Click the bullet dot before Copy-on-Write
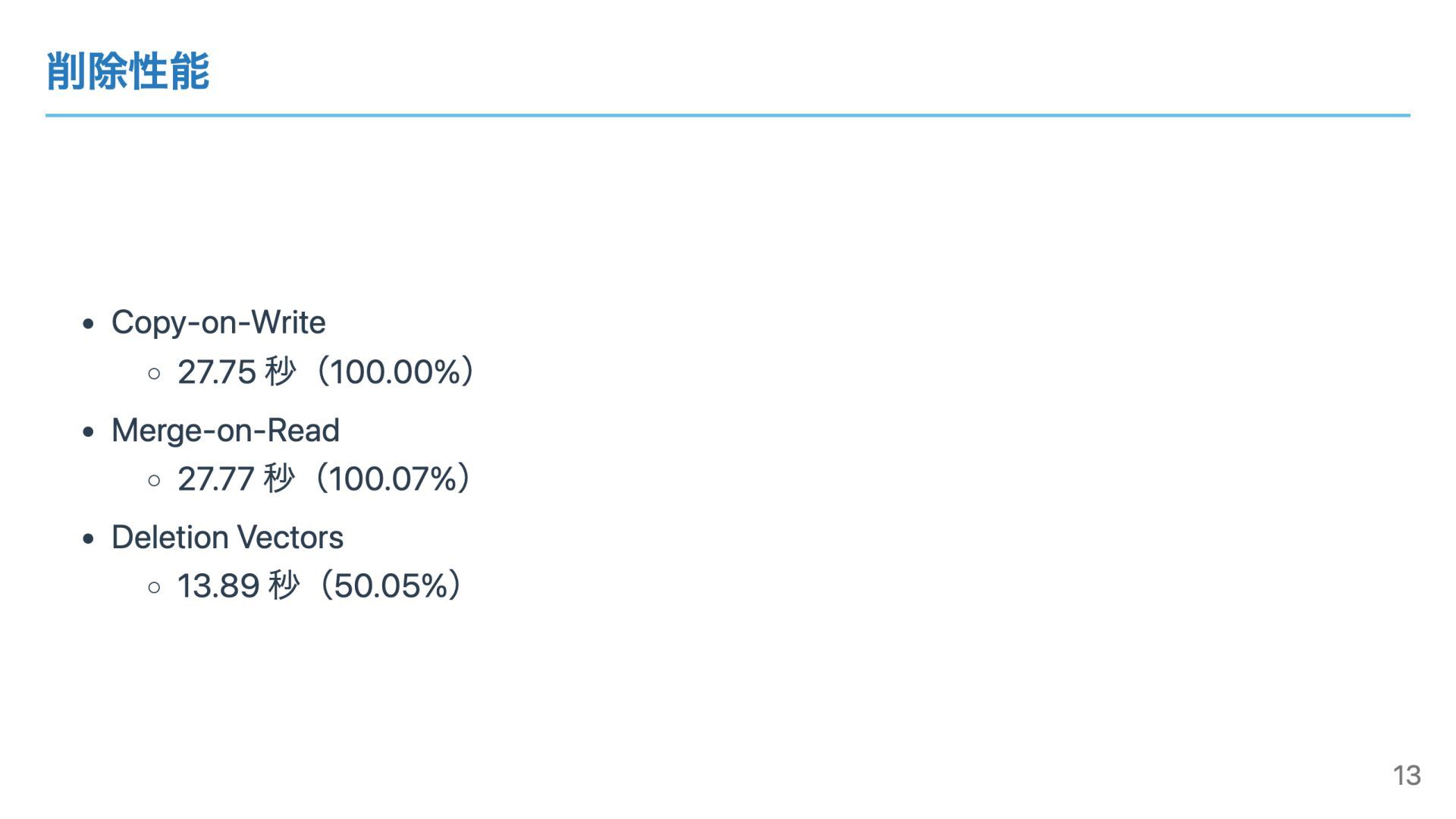 [x=89, y=324]
